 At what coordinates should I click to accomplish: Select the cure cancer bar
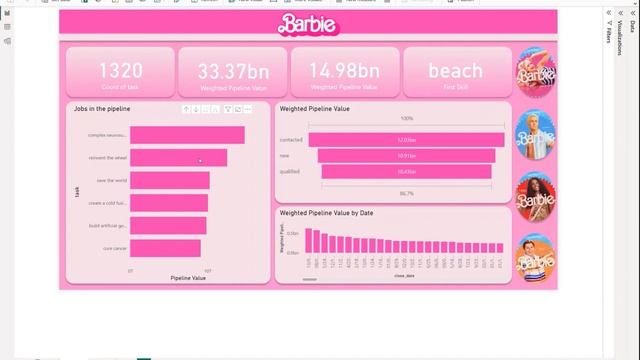(x=165, y=248)
